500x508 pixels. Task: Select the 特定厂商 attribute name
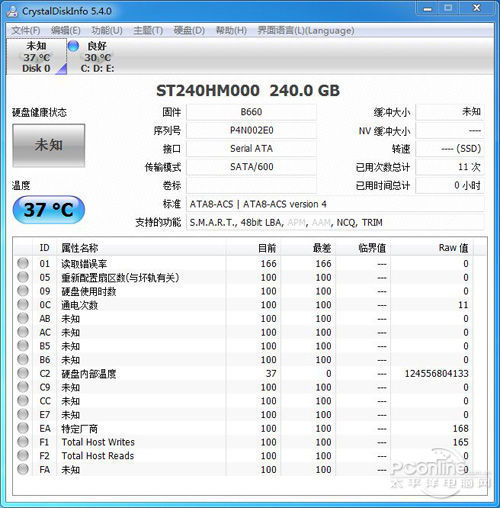pos(79,428)
